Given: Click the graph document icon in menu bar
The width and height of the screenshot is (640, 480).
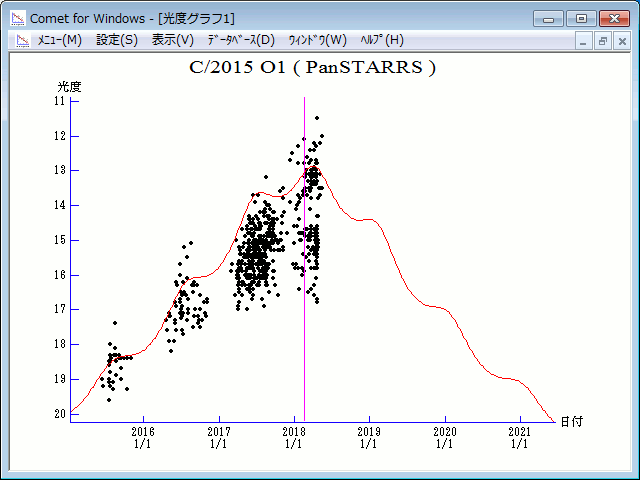Looking at the screenshot, I should (x=20, y=40).
